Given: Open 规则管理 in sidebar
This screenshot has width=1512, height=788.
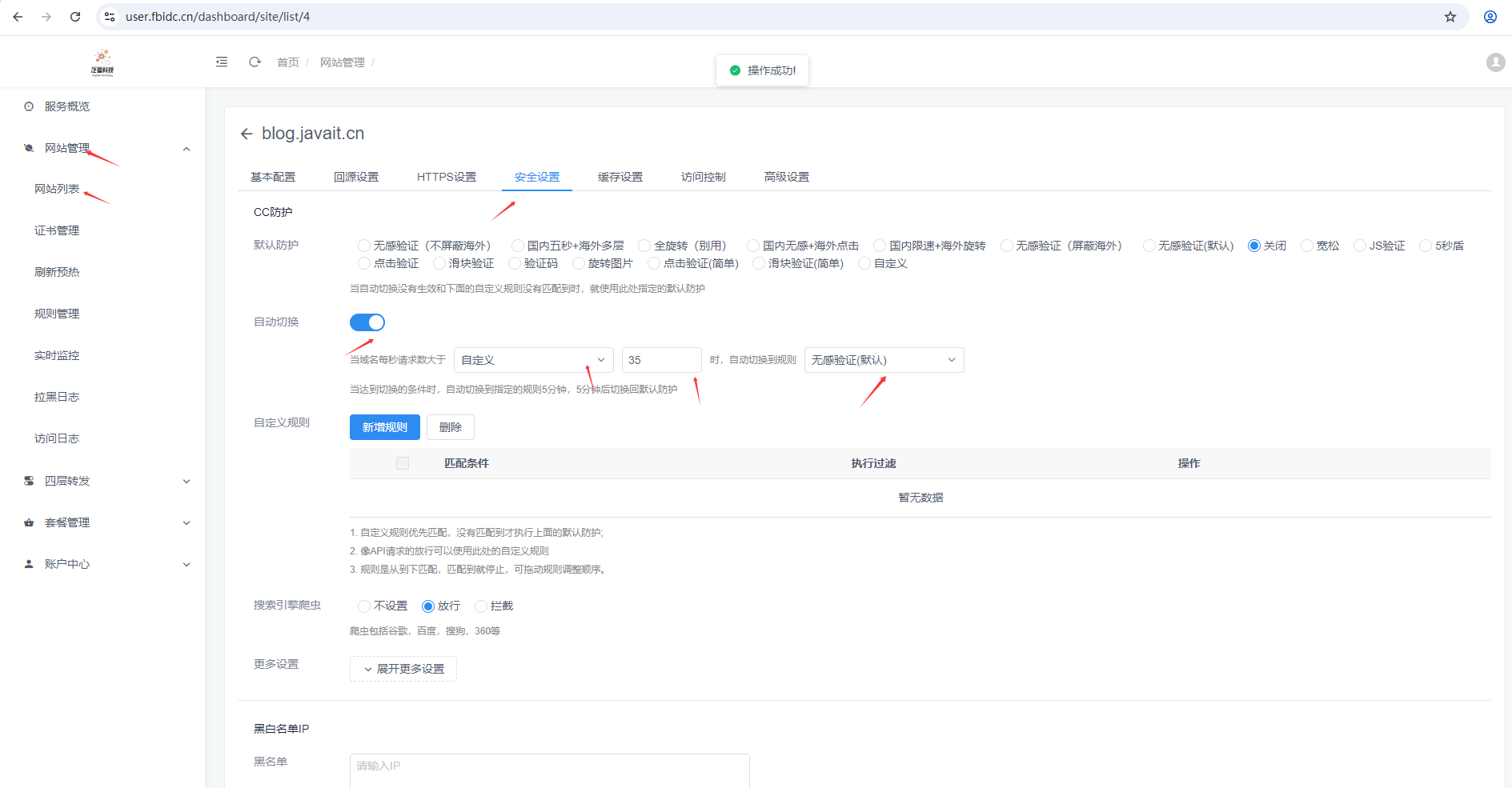Looking at the screenshot, I should [57, 314].
